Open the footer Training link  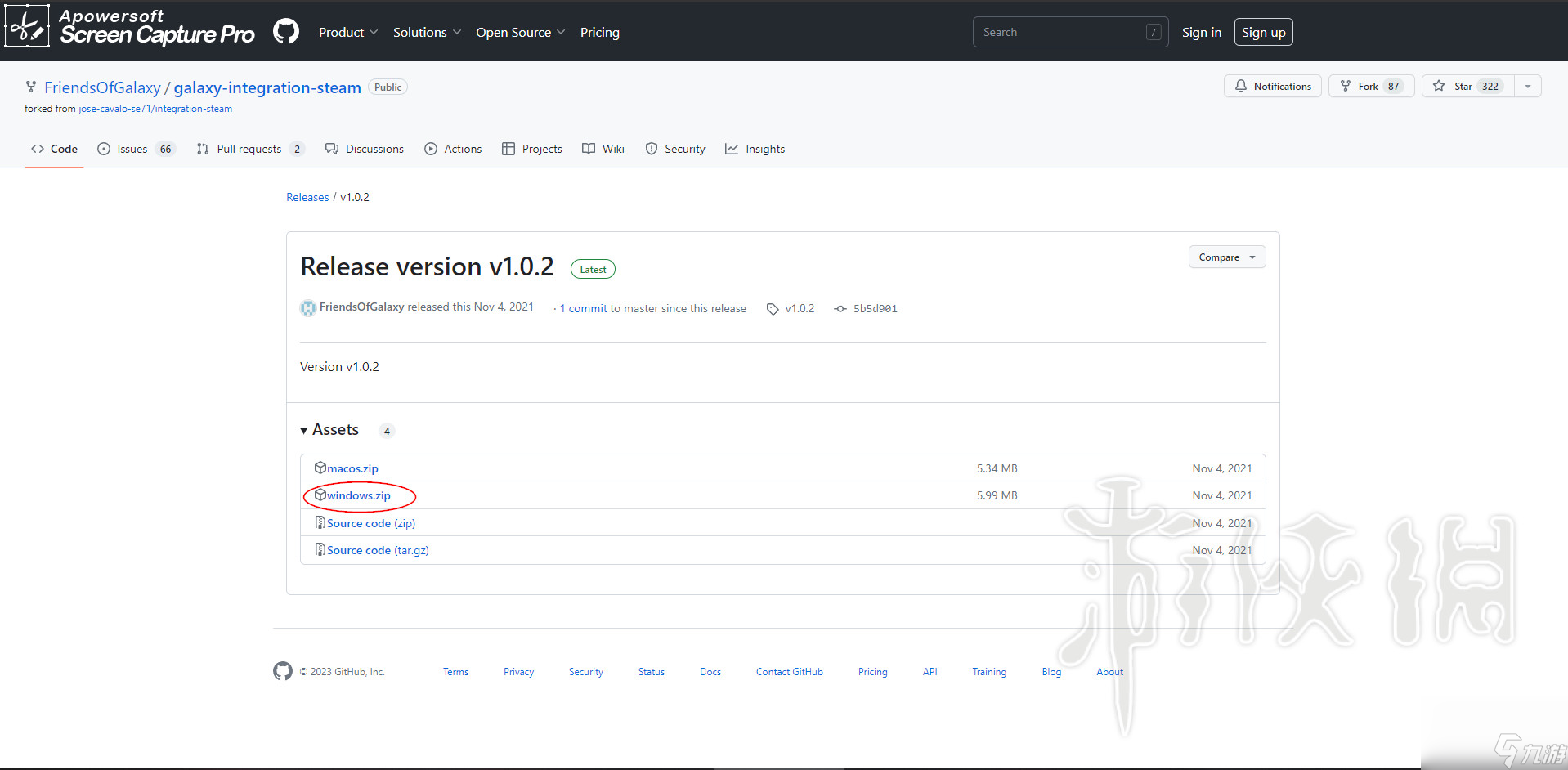[x=989, y=672]
